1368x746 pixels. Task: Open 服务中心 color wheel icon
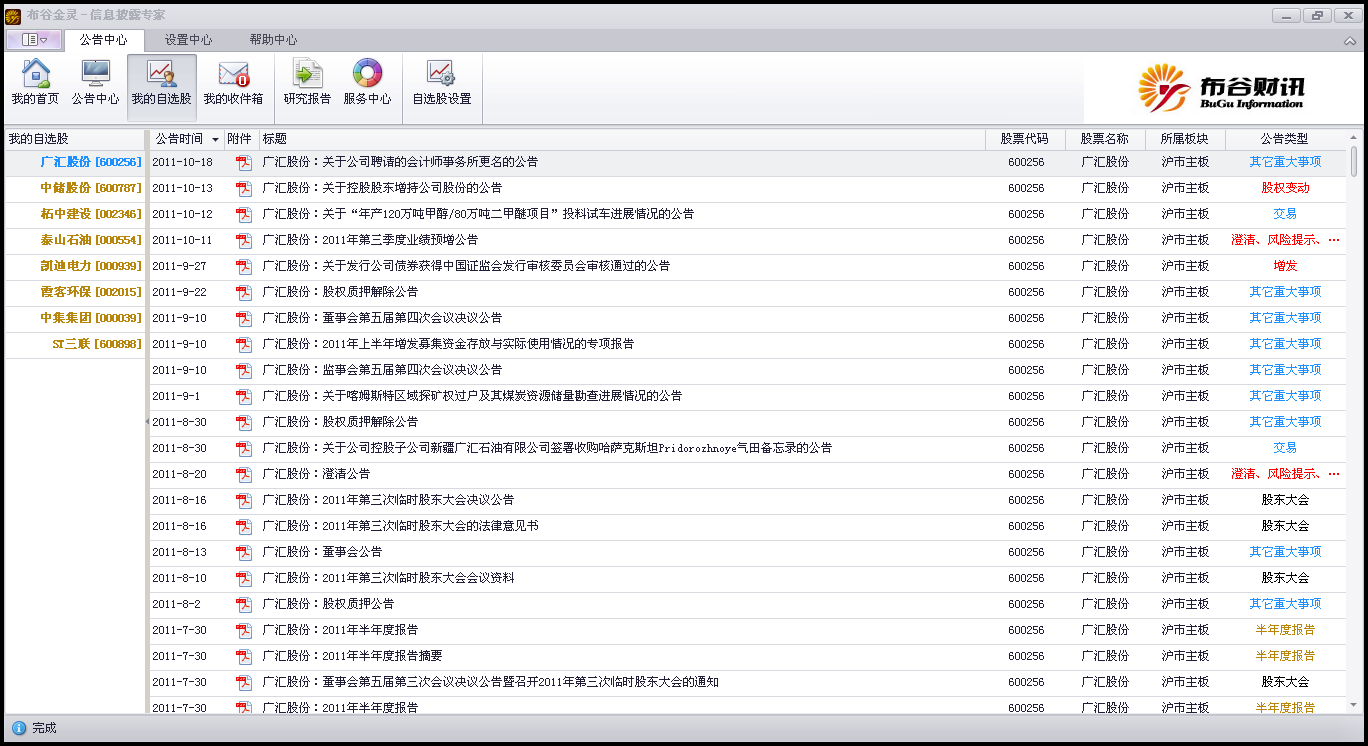click(367, 83)
